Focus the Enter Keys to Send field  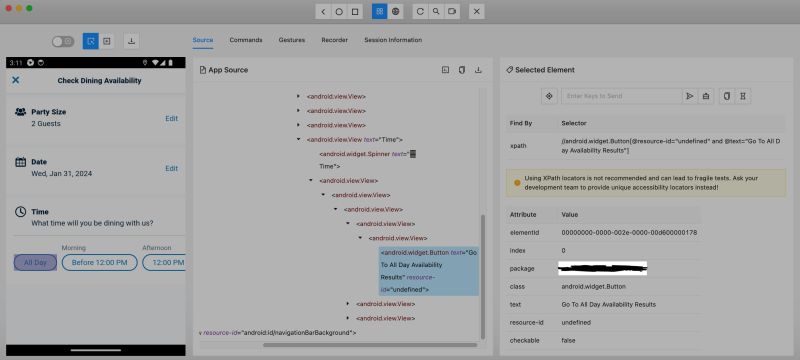[621, 96]
